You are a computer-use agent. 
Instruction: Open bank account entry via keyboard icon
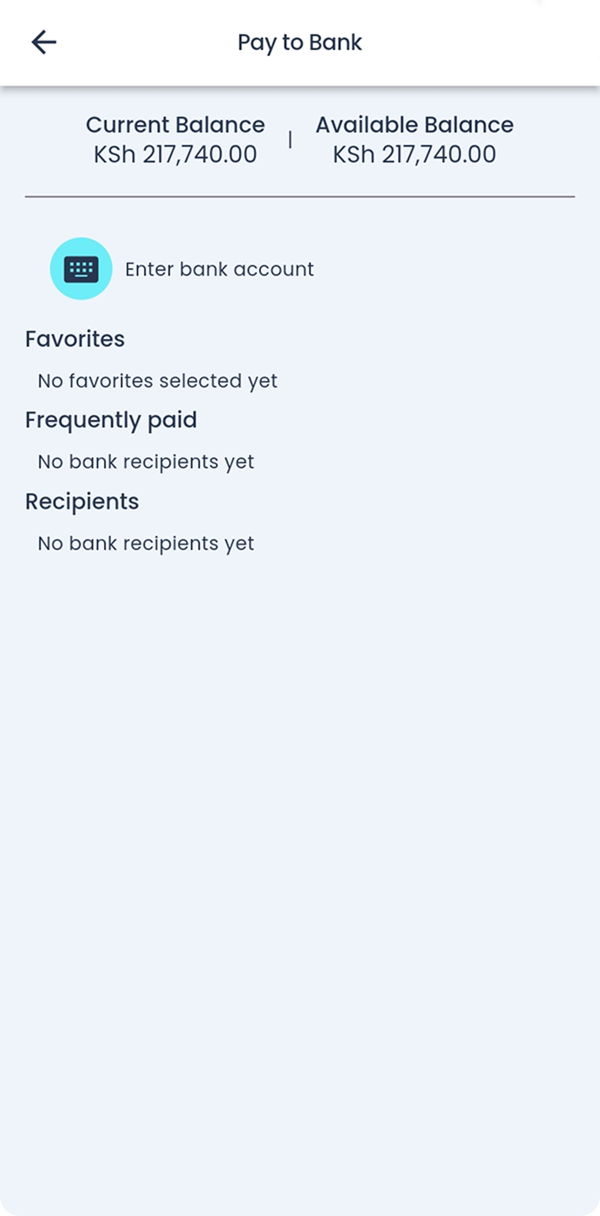tap(80, 268)
